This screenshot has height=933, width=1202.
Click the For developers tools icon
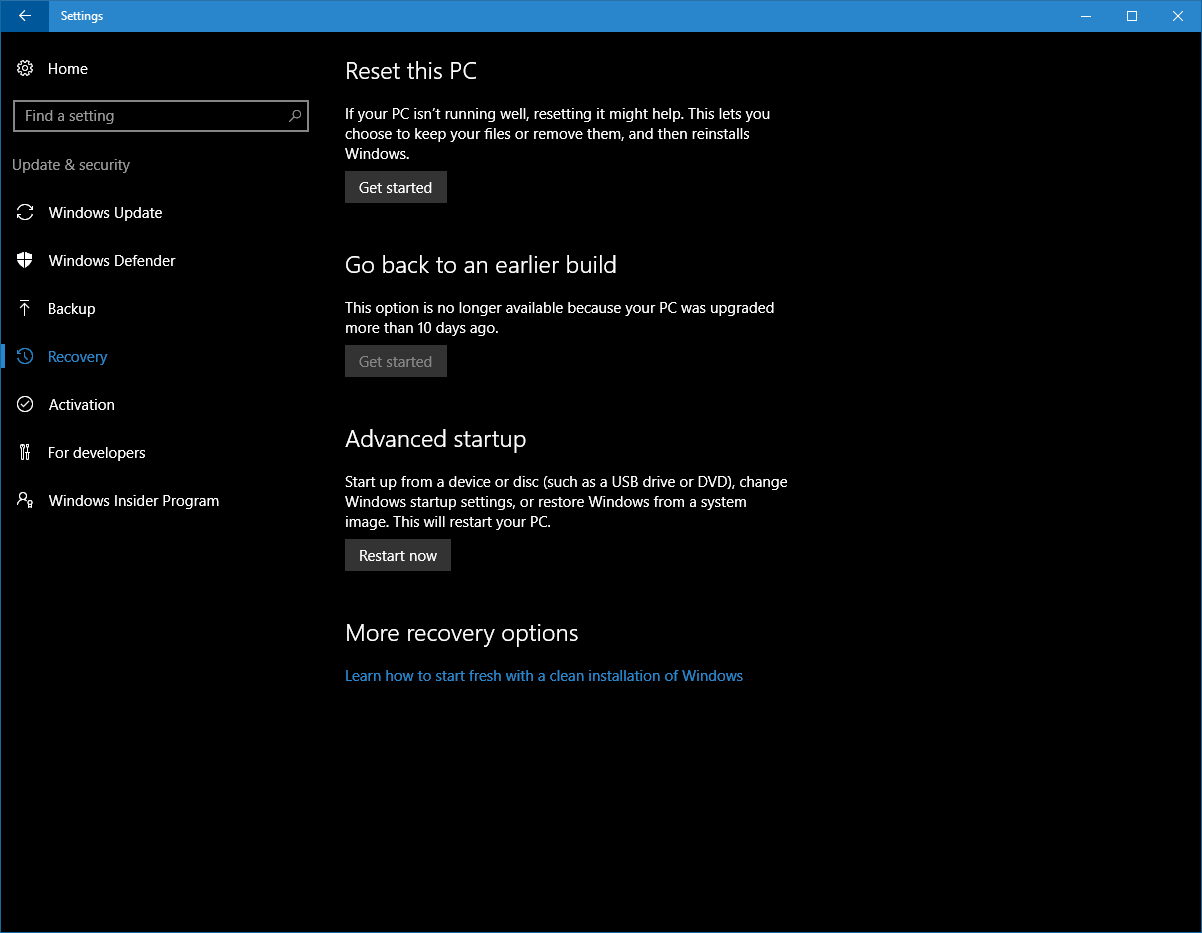(25, 452)
